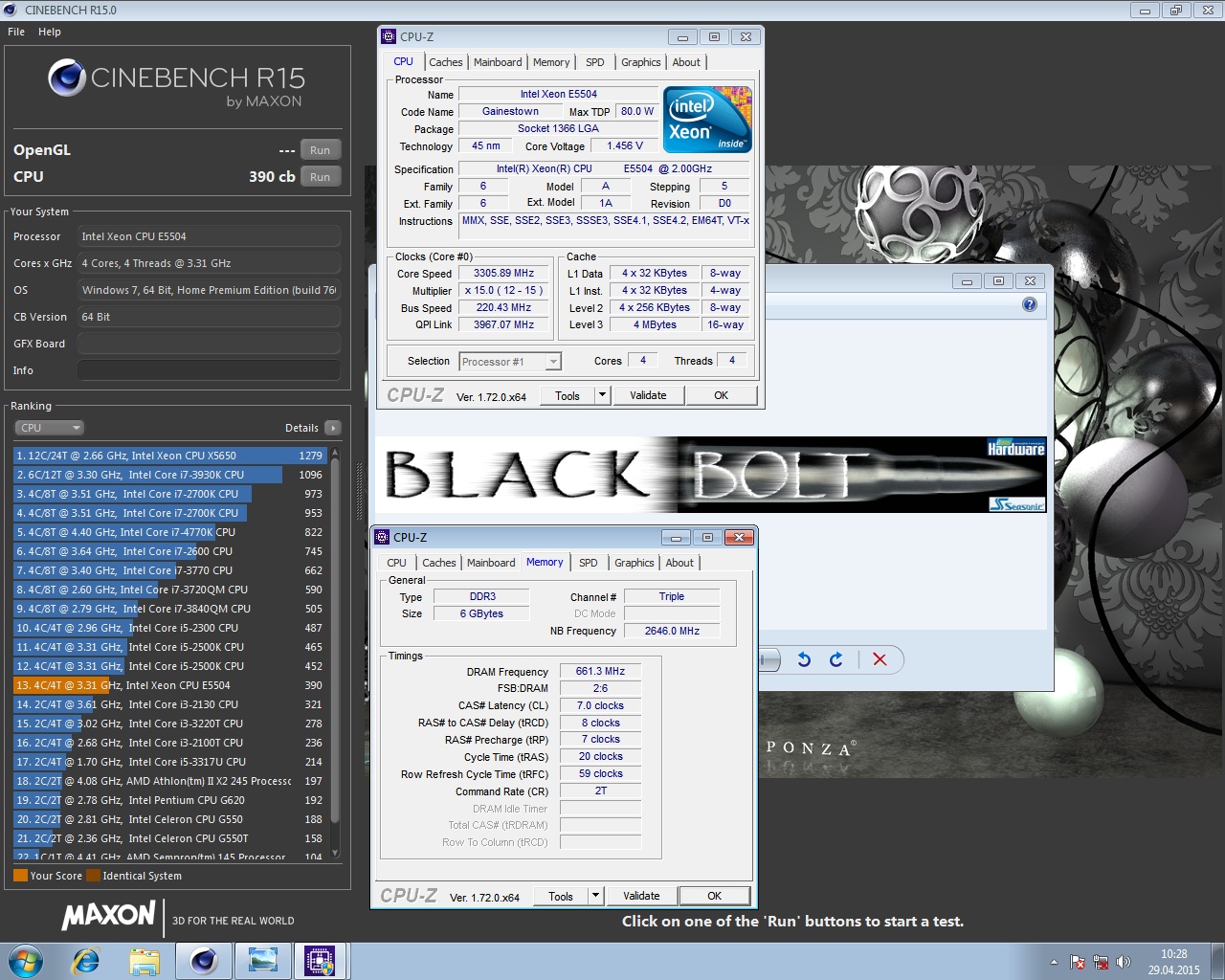The height and width of the screenshot is (980, 1225).
Task: Select ranking row Core i7-3930K CPU
Action: (170, 475)
